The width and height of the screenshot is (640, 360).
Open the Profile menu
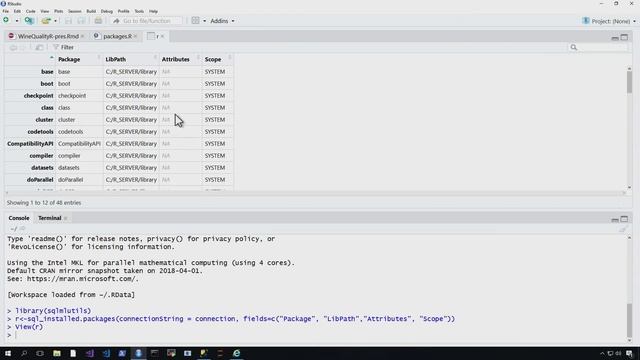(x=123, y=11)
